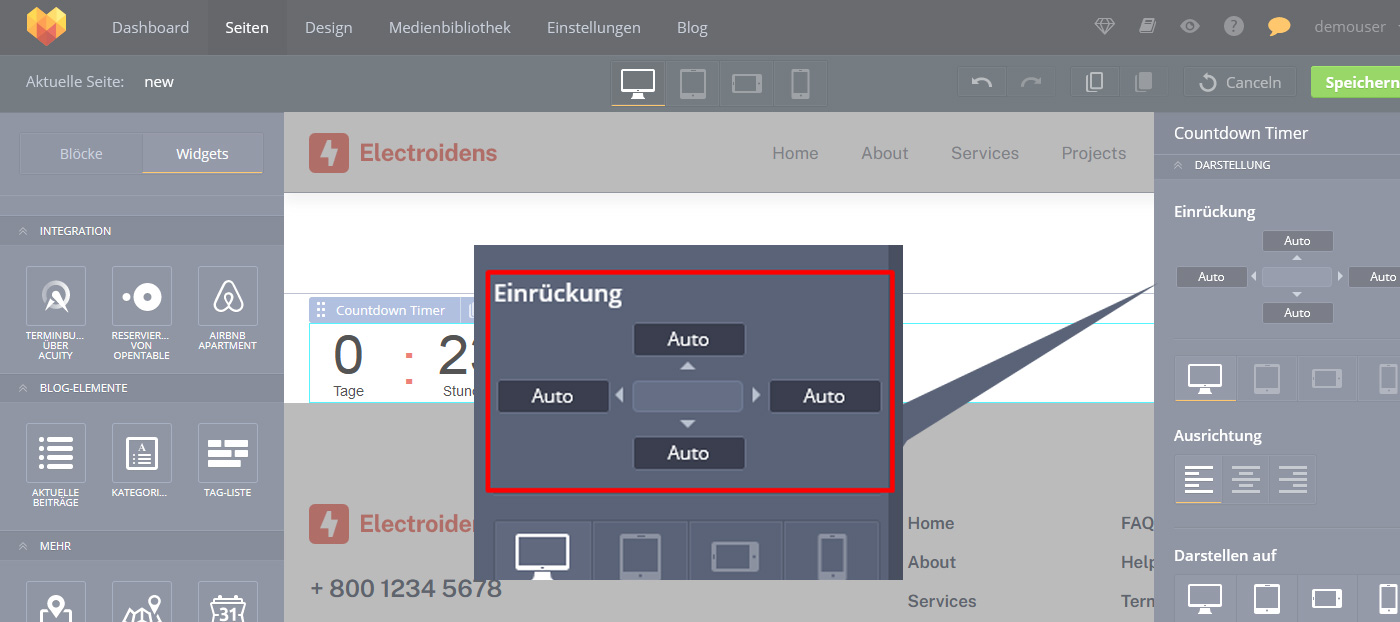Collapse the Blog-Elemente section

click(x=22, y=388)
